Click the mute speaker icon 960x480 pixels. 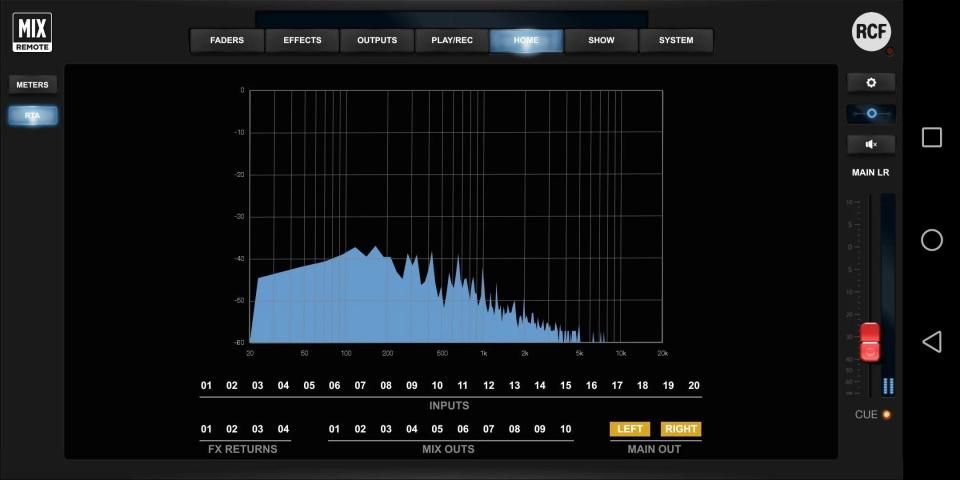[x=870, y=144]
